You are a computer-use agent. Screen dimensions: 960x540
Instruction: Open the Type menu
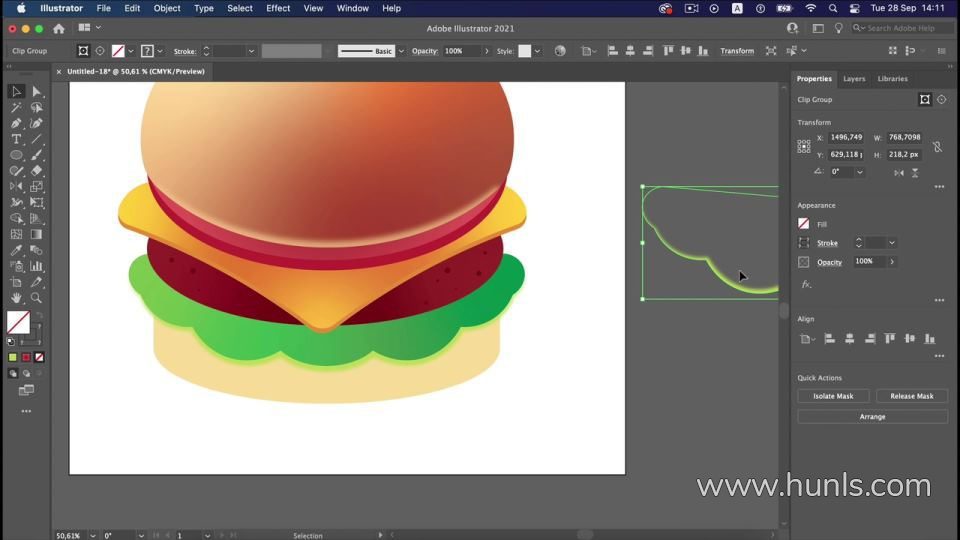[x=204, y=9]
